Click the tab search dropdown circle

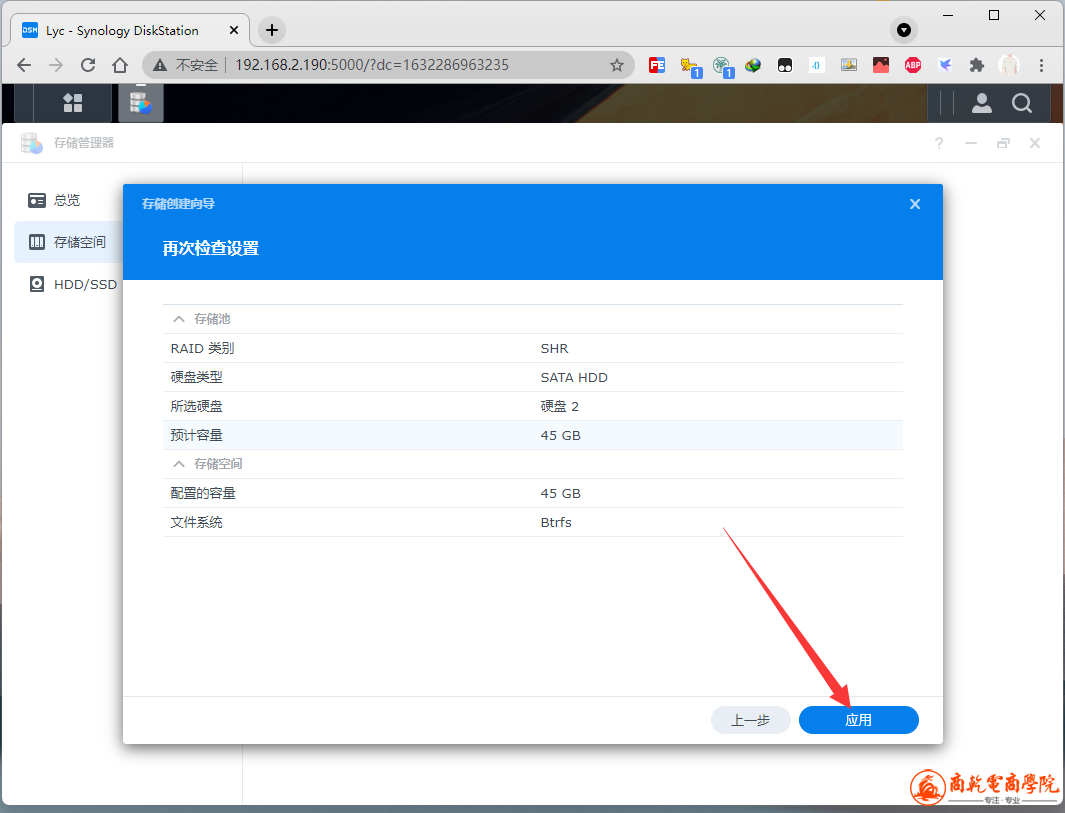[904, 30]
